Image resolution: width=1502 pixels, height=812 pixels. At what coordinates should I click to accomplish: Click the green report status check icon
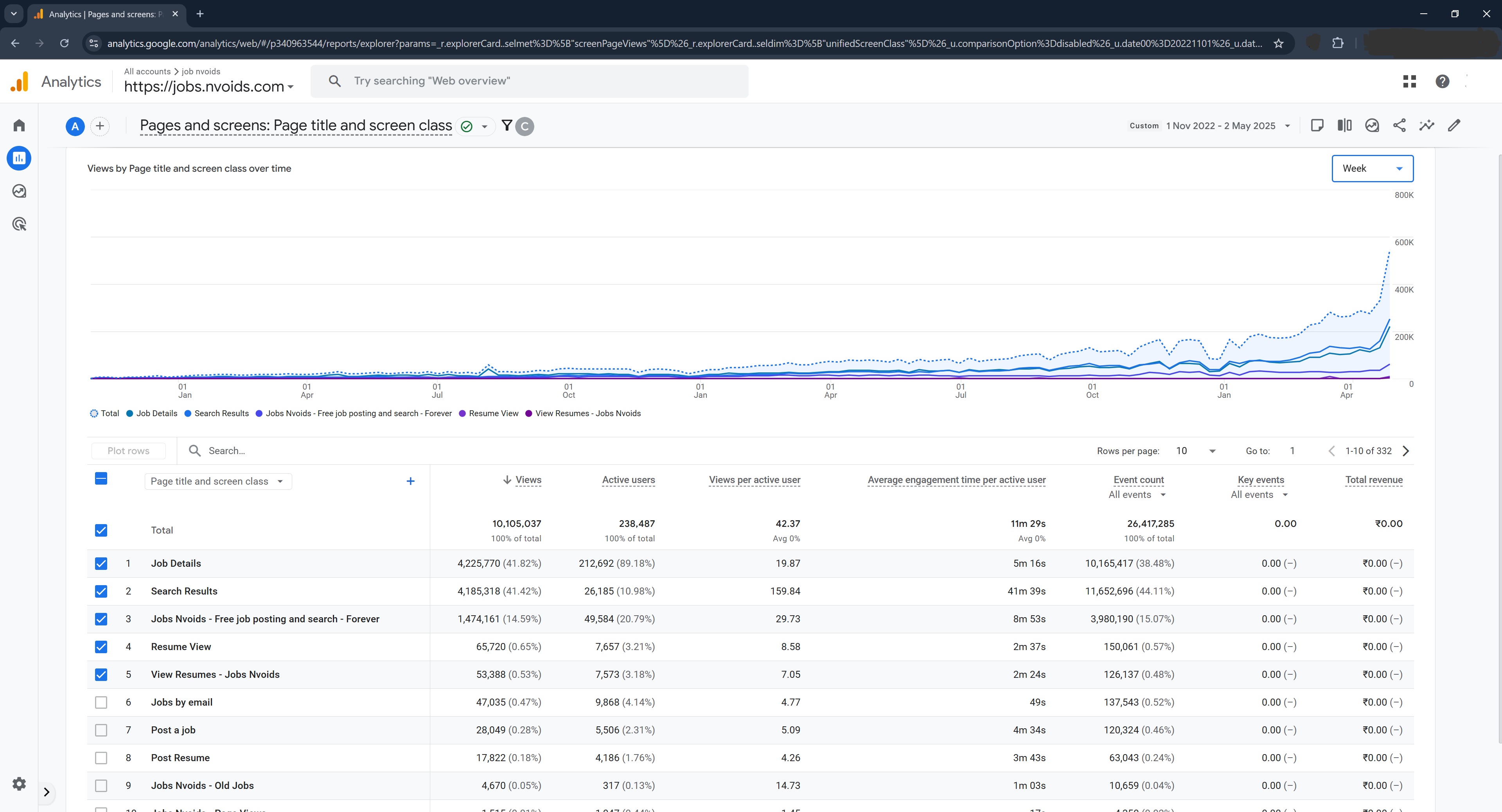[467, 126]
